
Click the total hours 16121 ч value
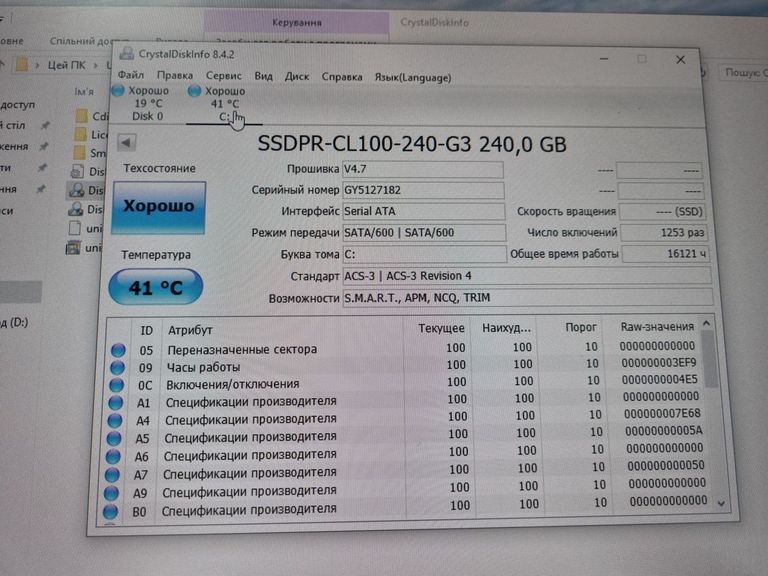tap(665, 254)
